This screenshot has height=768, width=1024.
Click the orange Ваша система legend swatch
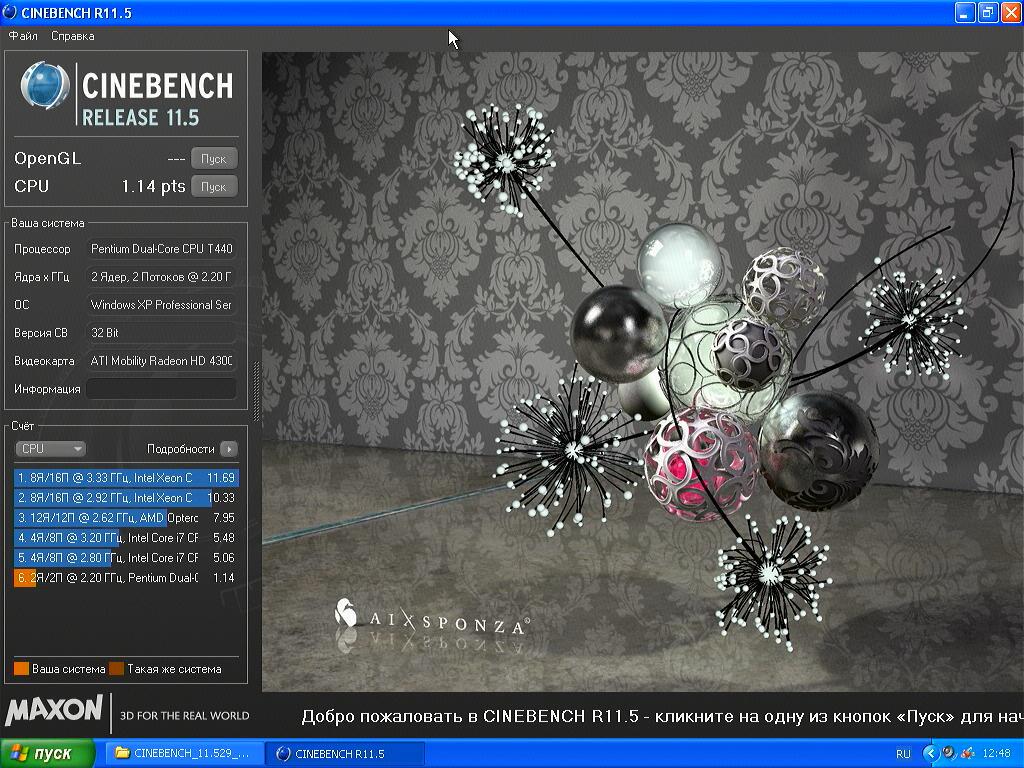click(x=22, y=669)
